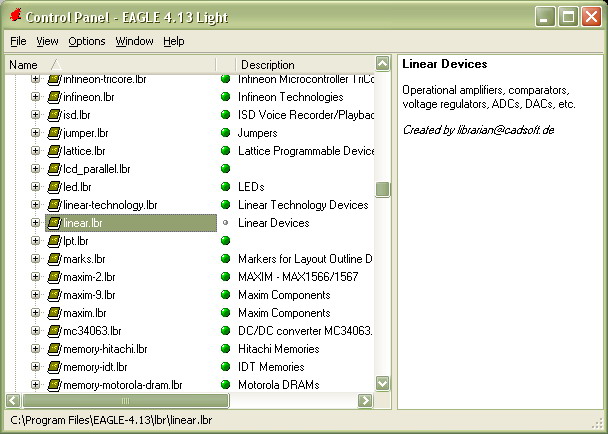The image size is (608, 434).
Task: Toggle the green in-use marker for mc34063.lbr
Action: click(225, 330)
